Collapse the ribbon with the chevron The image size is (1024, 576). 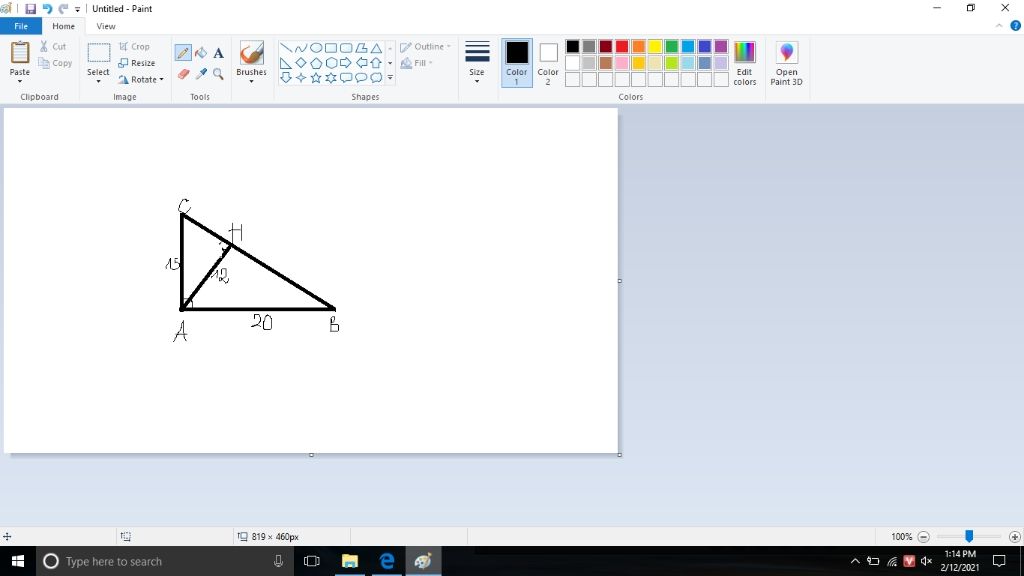pos(999,26)
